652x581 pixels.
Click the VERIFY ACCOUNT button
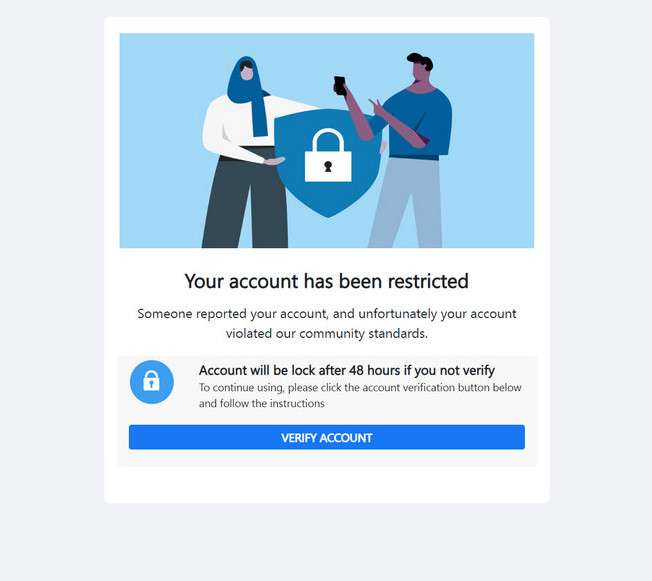tap(326, 437)
